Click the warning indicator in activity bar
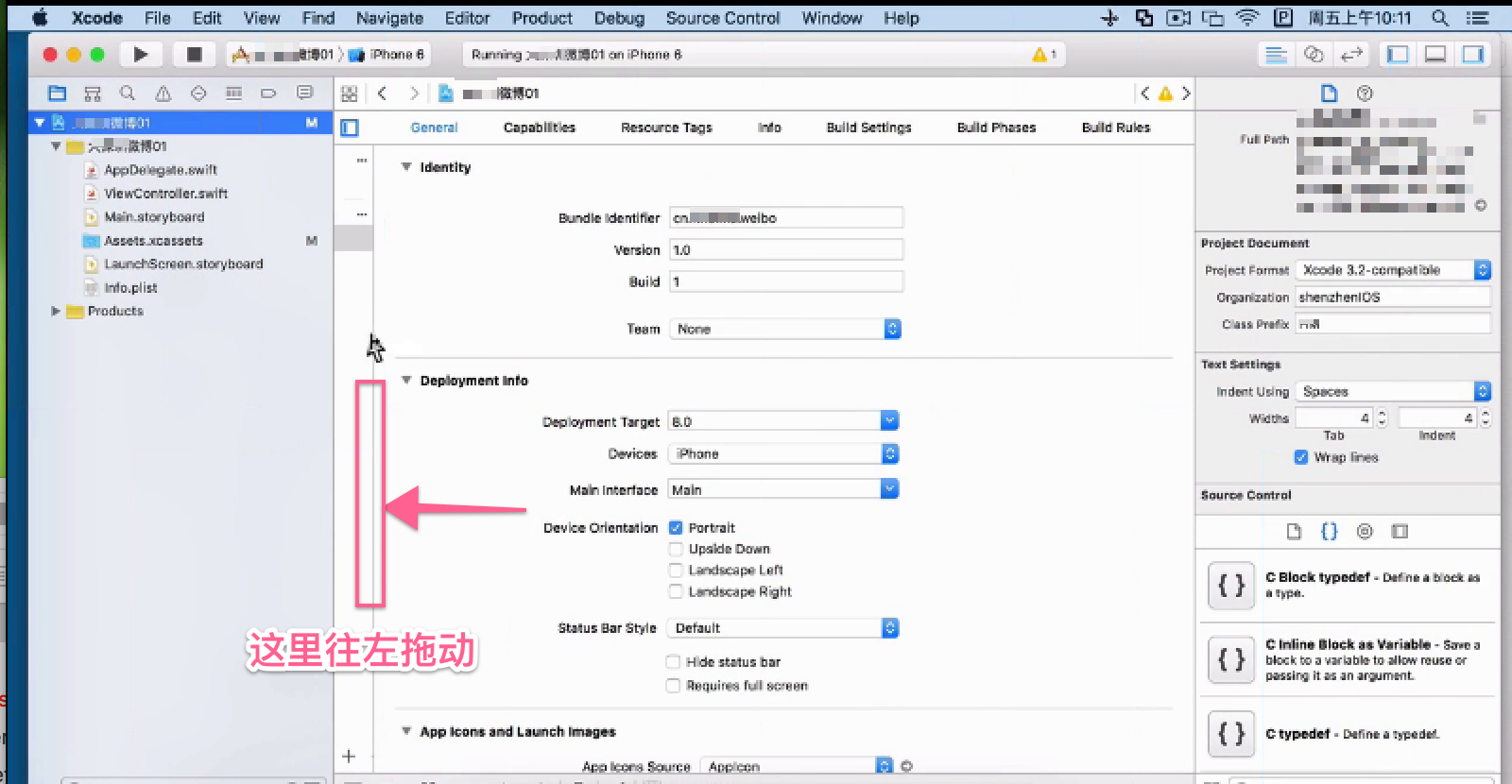This screenshot has height=784, width=1512. [1044, 55]
